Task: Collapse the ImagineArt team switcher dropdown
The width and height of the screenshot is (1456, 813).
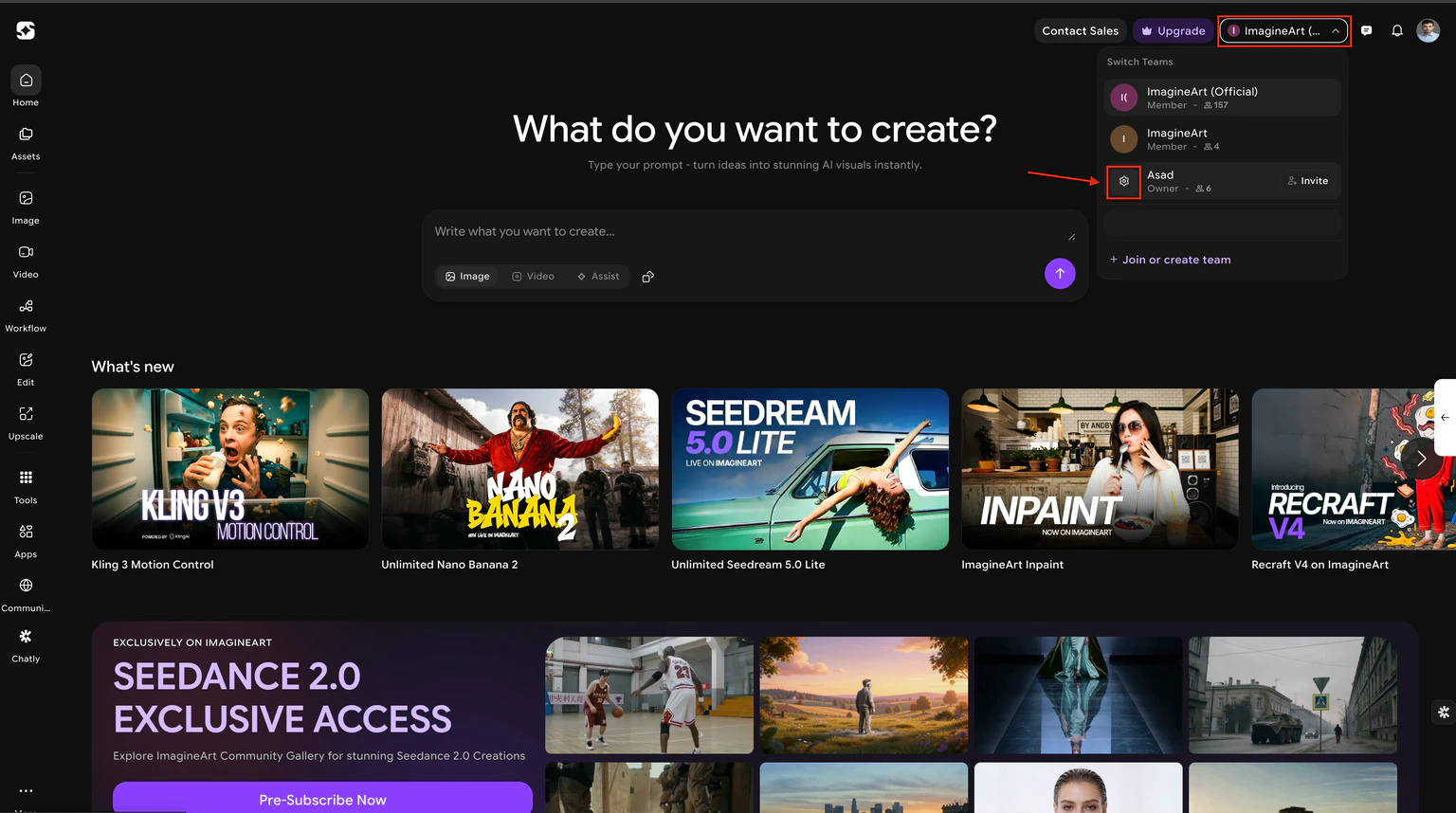Action: tap(1284, 30)
